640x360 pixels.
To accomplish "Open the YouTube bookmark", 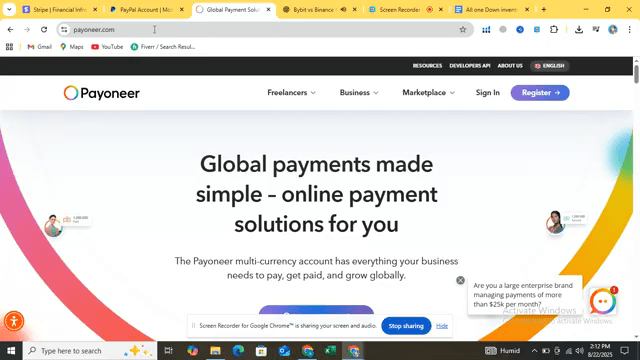I will coord(107,47).
